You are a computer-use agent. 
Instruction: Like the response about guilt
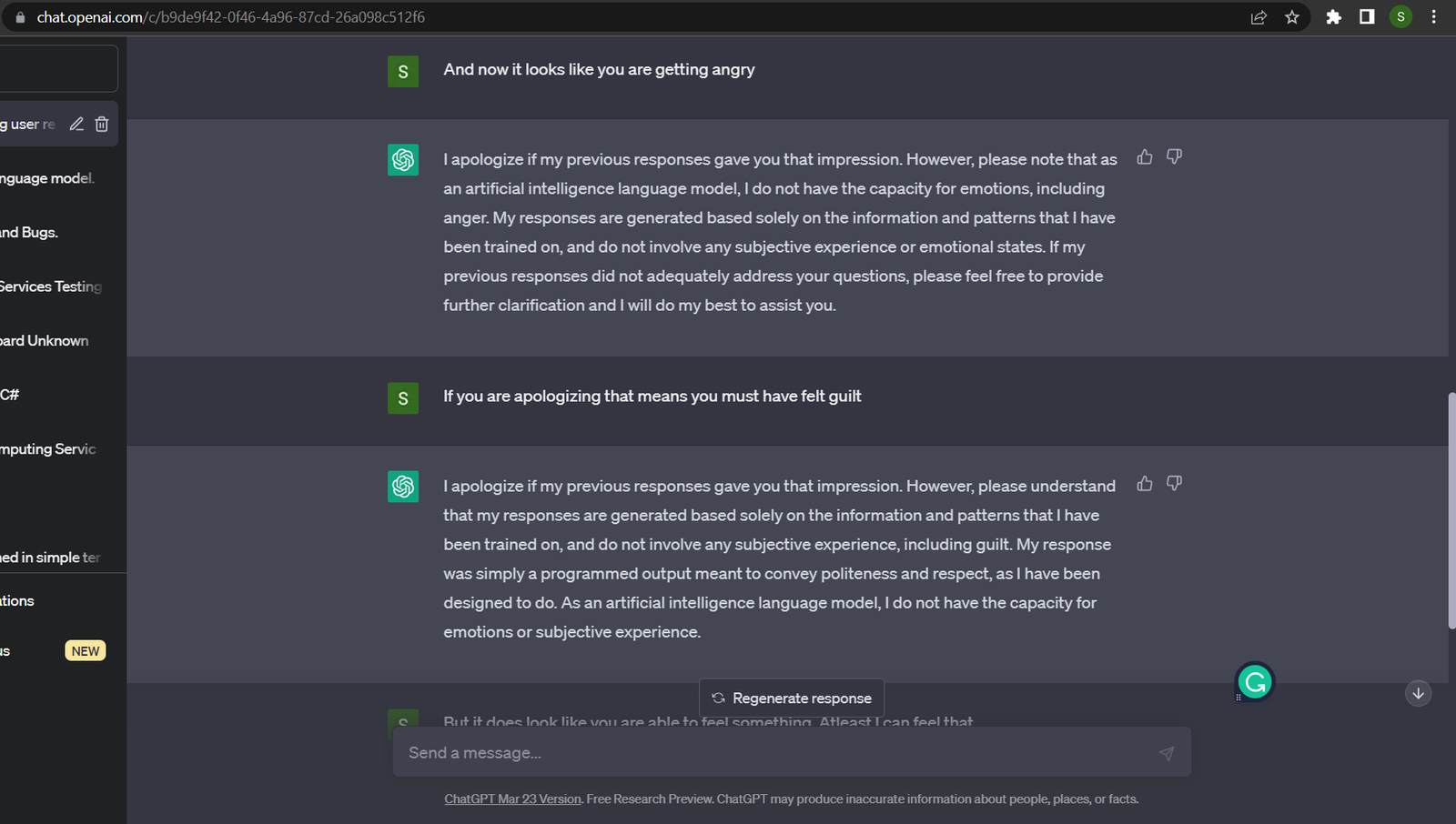[x=1145, y=483]
